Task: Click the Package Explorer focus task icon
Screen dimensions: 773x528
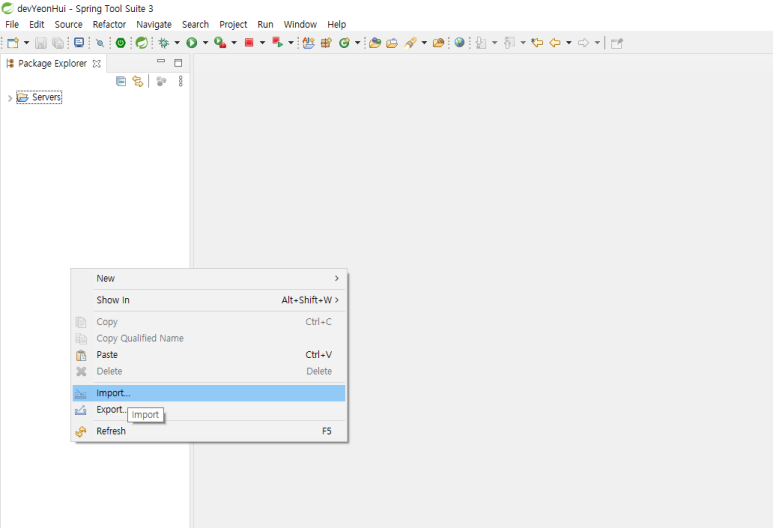Action: coord(161,81)
